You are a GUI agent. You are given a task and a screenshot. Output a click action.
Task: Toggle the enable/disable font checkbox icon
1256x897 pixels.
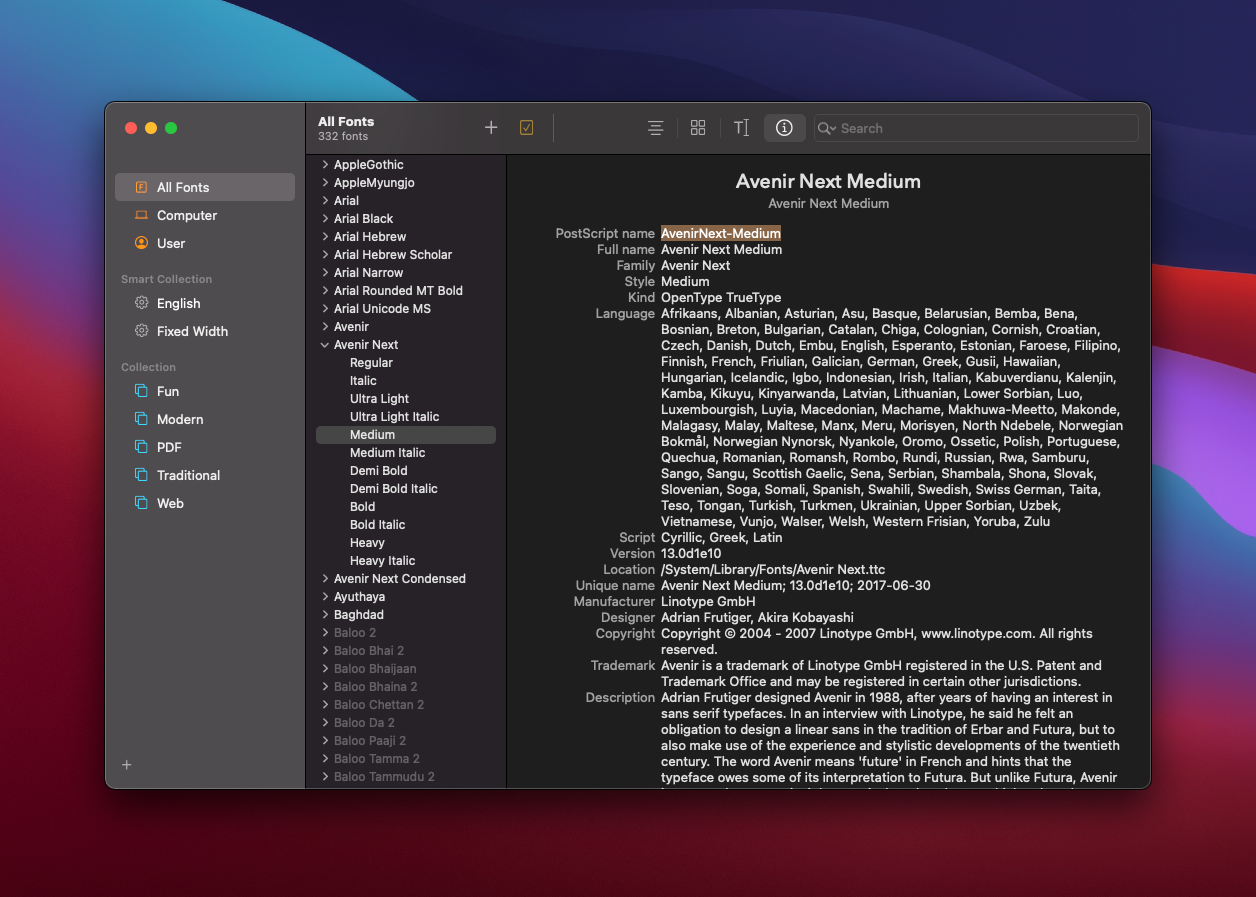(527, 128)
